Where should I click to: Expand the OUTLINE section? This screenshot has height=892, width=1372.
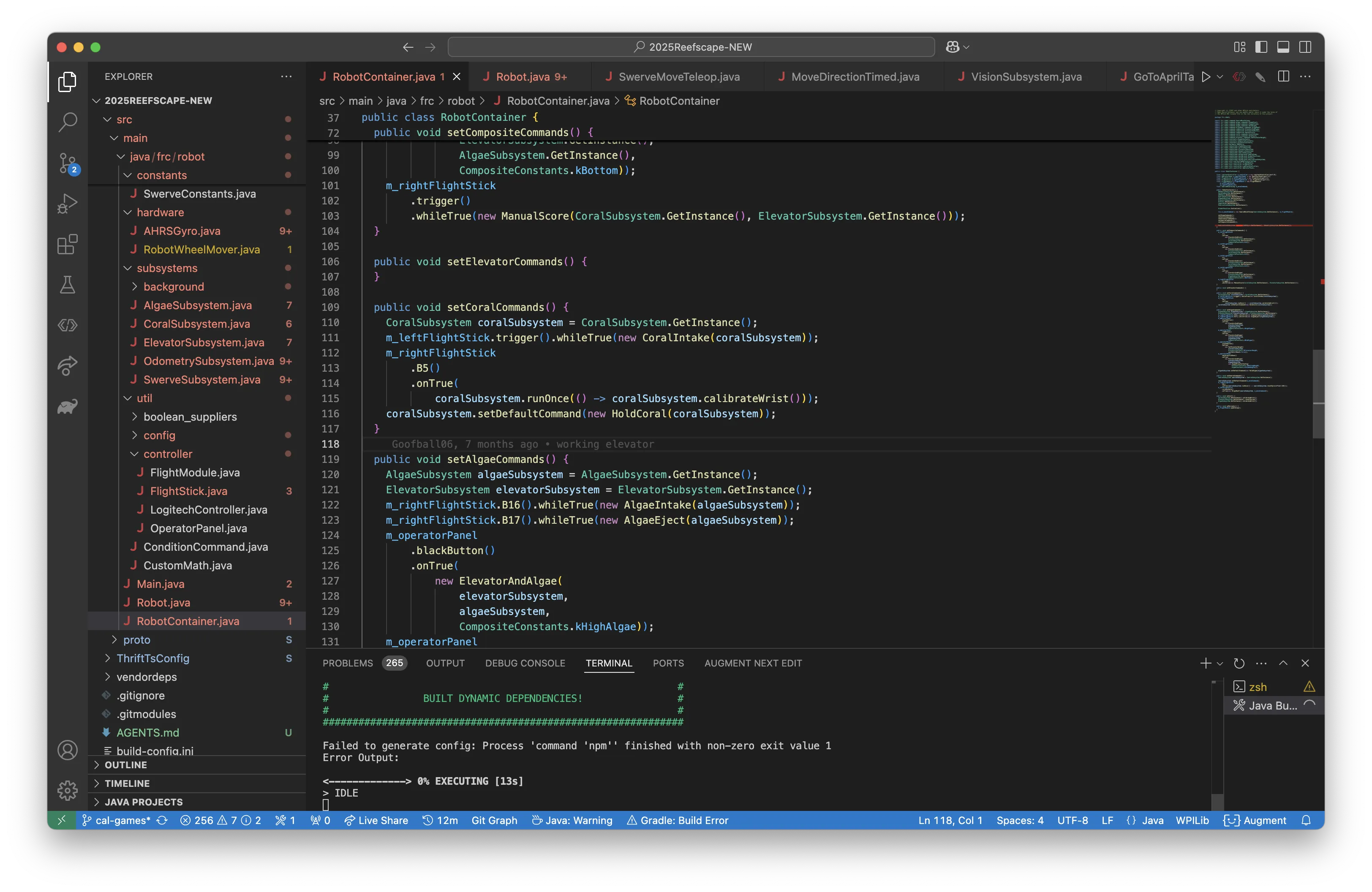click(x=126, y=764)
